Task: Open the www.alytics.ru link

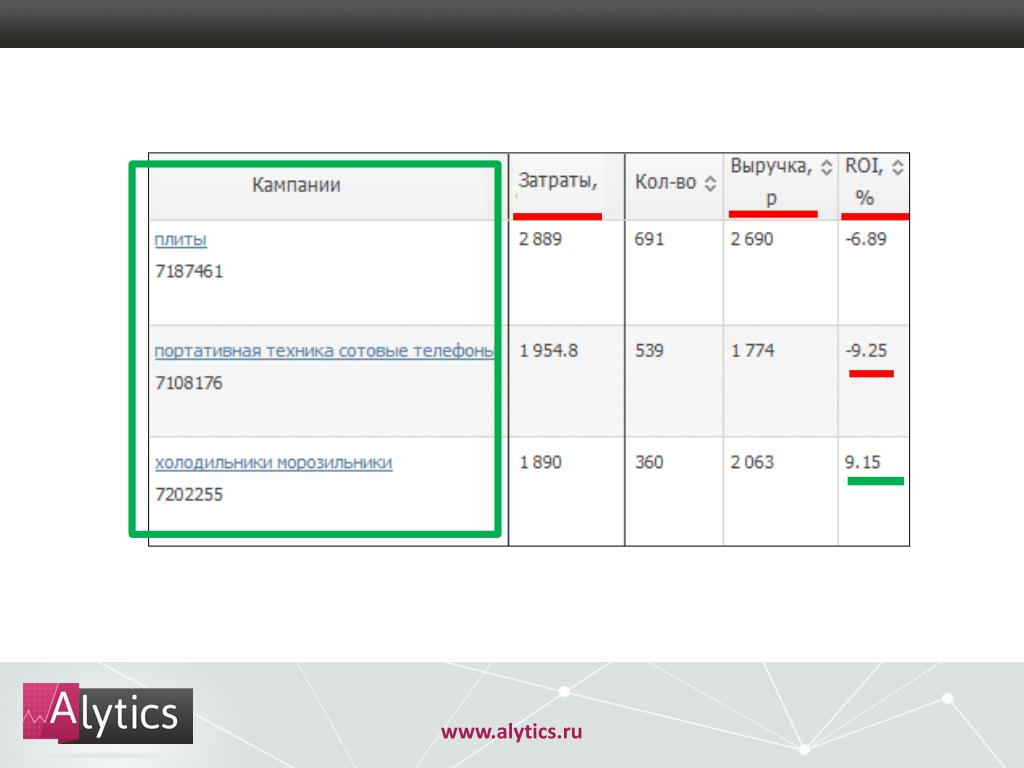Action: pyautogui.click(x=511, y=731)
